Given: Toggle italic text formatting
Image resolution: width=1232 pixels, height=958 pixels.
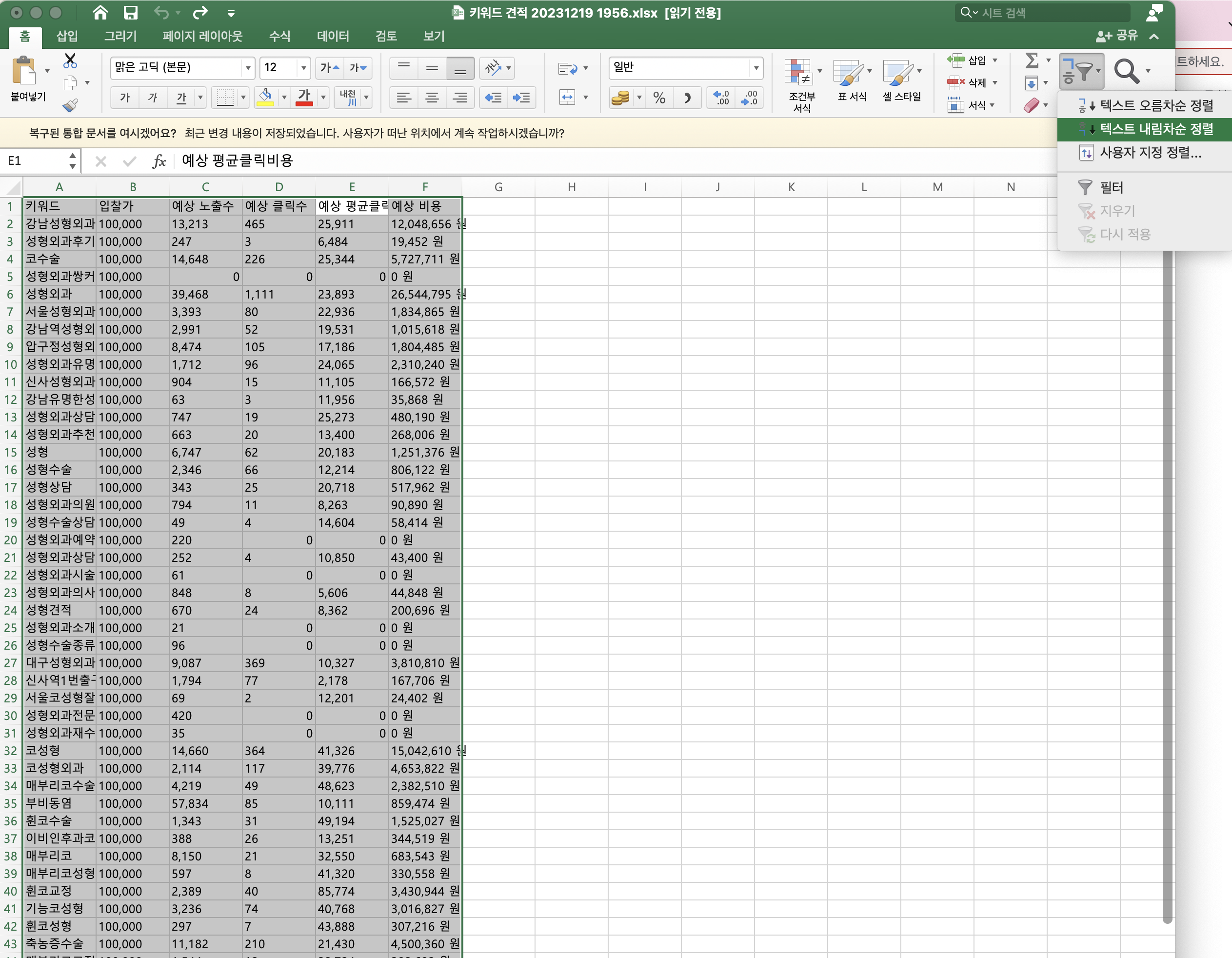Looking at the screenshot, I should [x=152, y=98].
